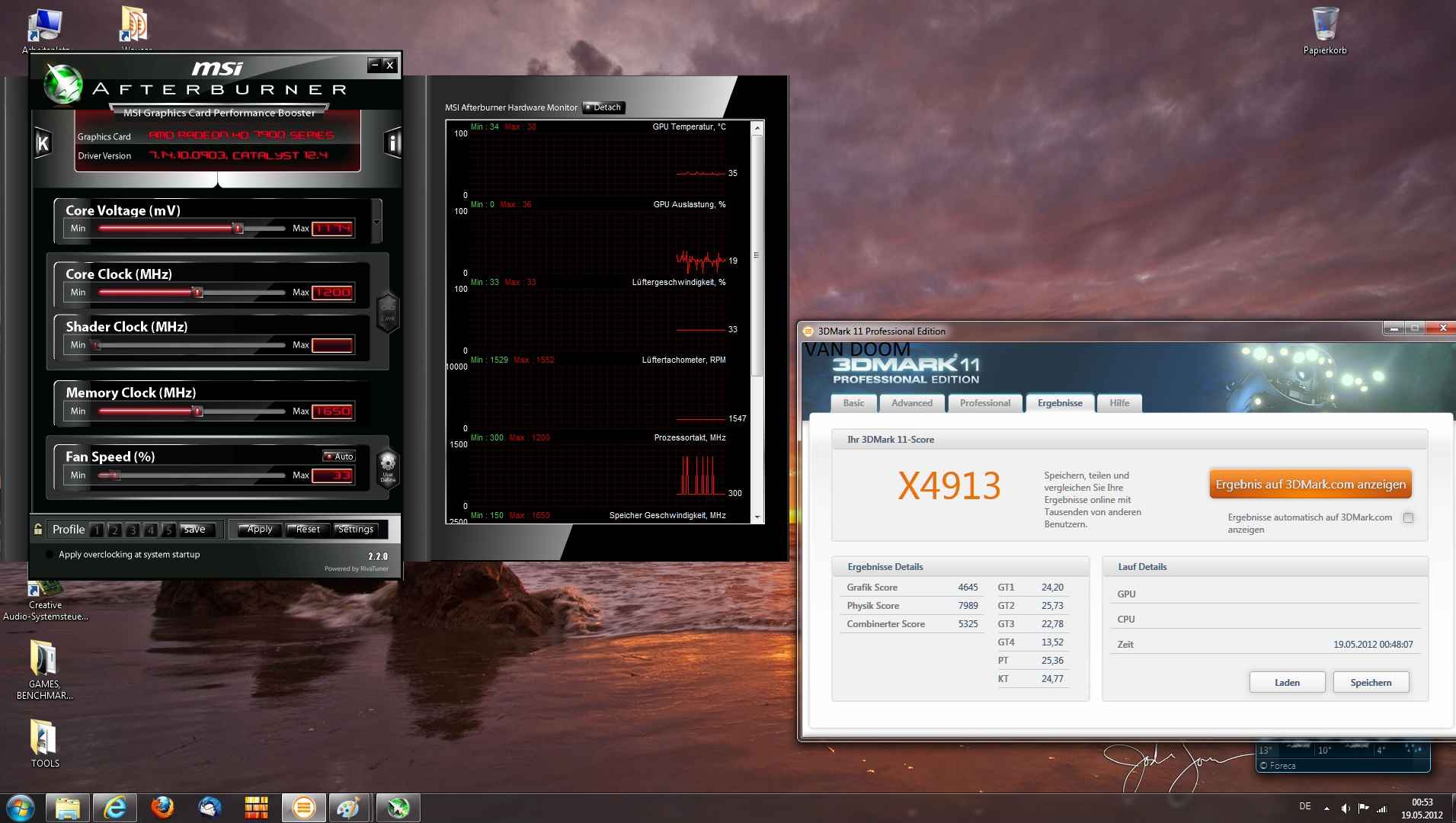The image size is (1456, 823).
Task: Switch to the Basic tab in 3DMark
Action: pos(853,403)
